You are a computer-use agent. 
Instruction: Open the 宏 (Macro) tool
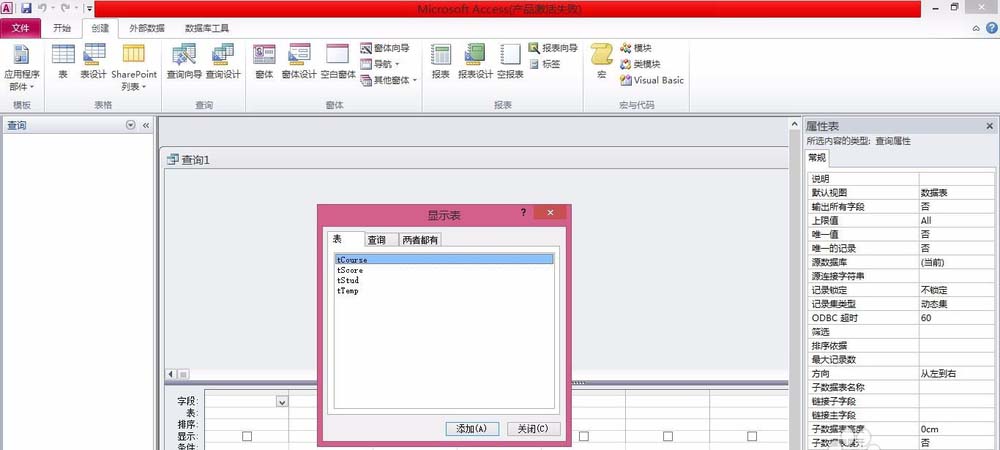(601, 61)
